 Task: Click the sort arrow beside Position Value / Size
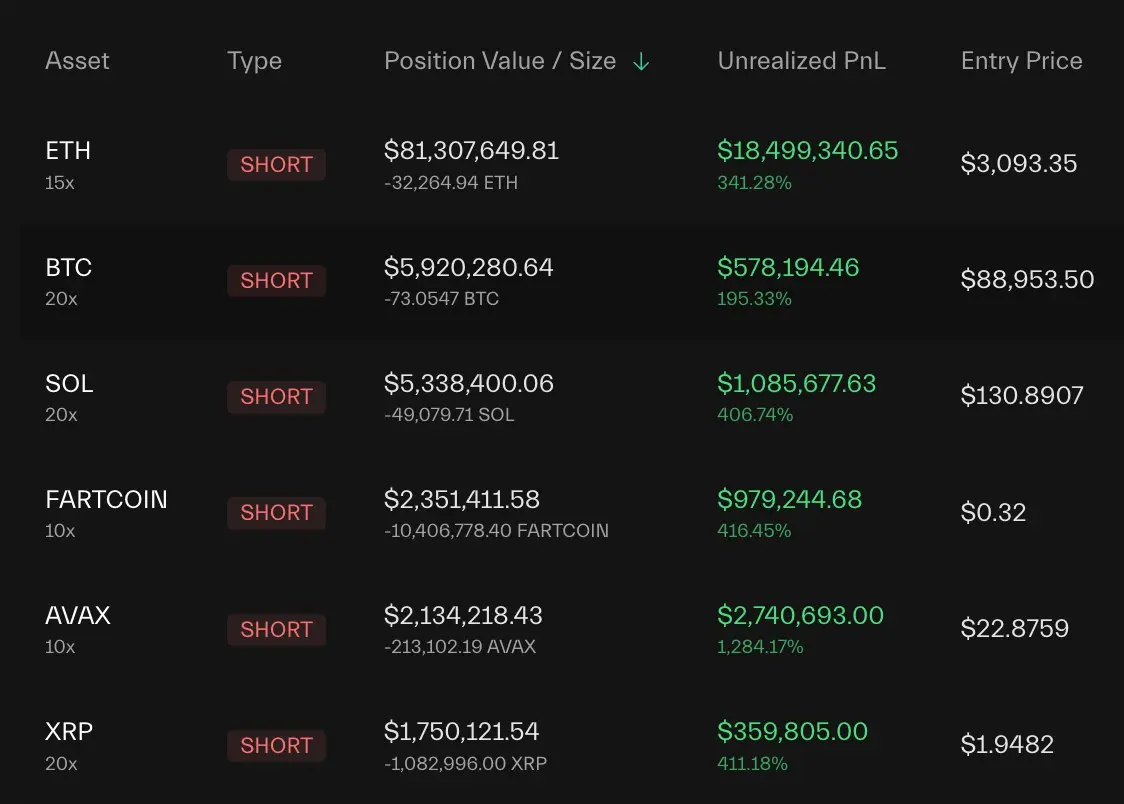click(x=641, y=62)
